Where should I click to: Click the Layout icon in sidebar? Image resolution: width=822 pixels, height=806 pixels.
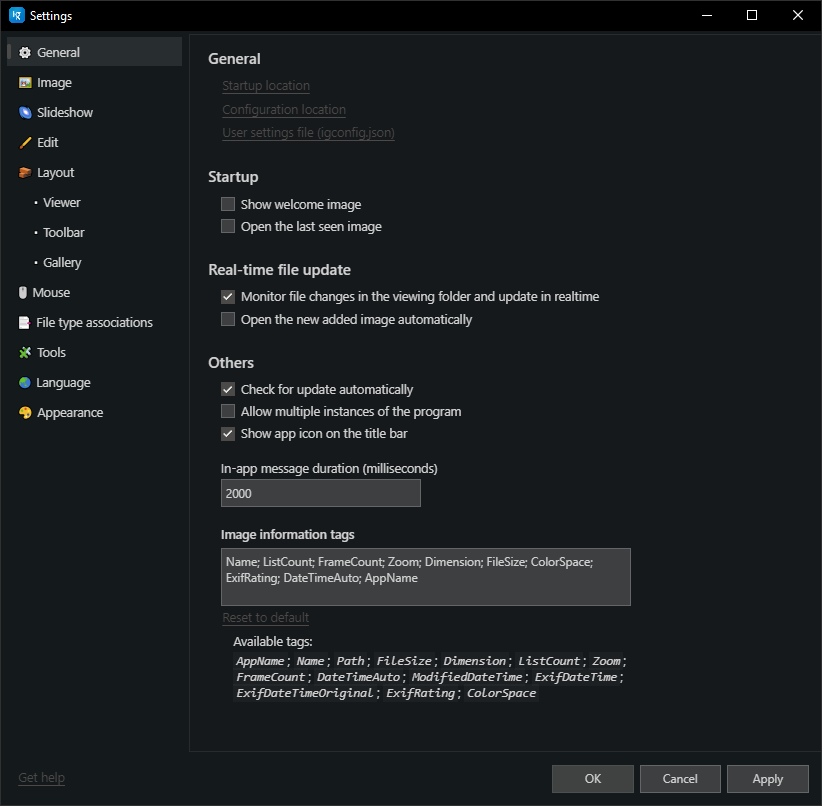25,173
